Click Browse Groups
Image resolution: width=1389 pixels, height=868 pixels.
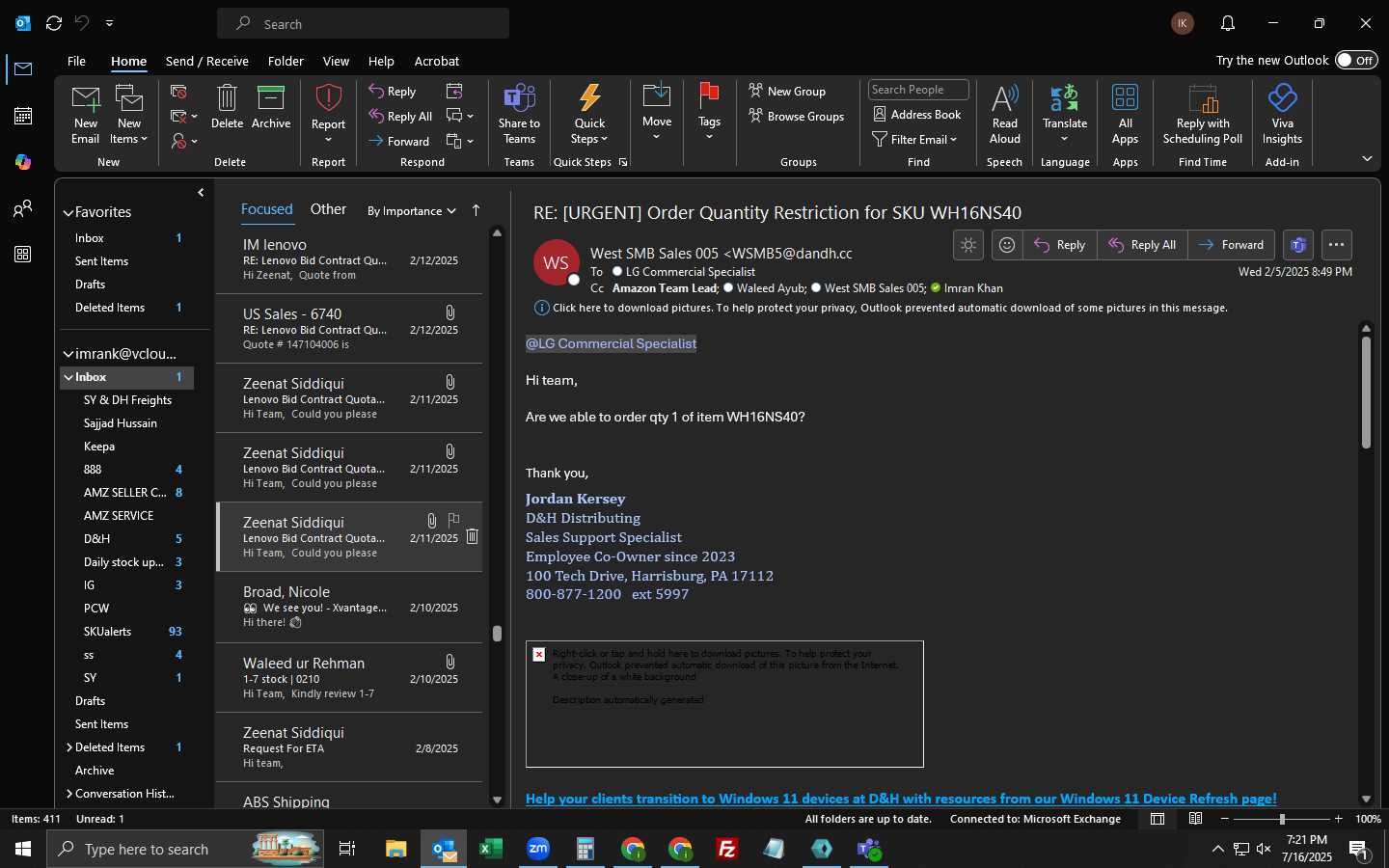[796, 116]
